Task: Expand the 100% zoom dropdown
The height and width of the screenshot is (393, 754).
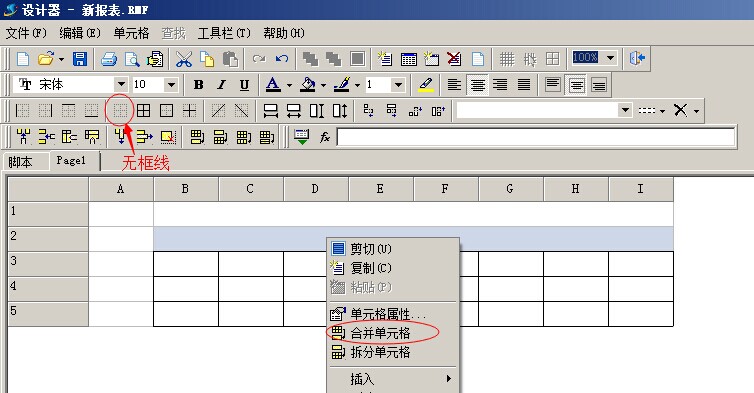Action: [x=610, y=58]
